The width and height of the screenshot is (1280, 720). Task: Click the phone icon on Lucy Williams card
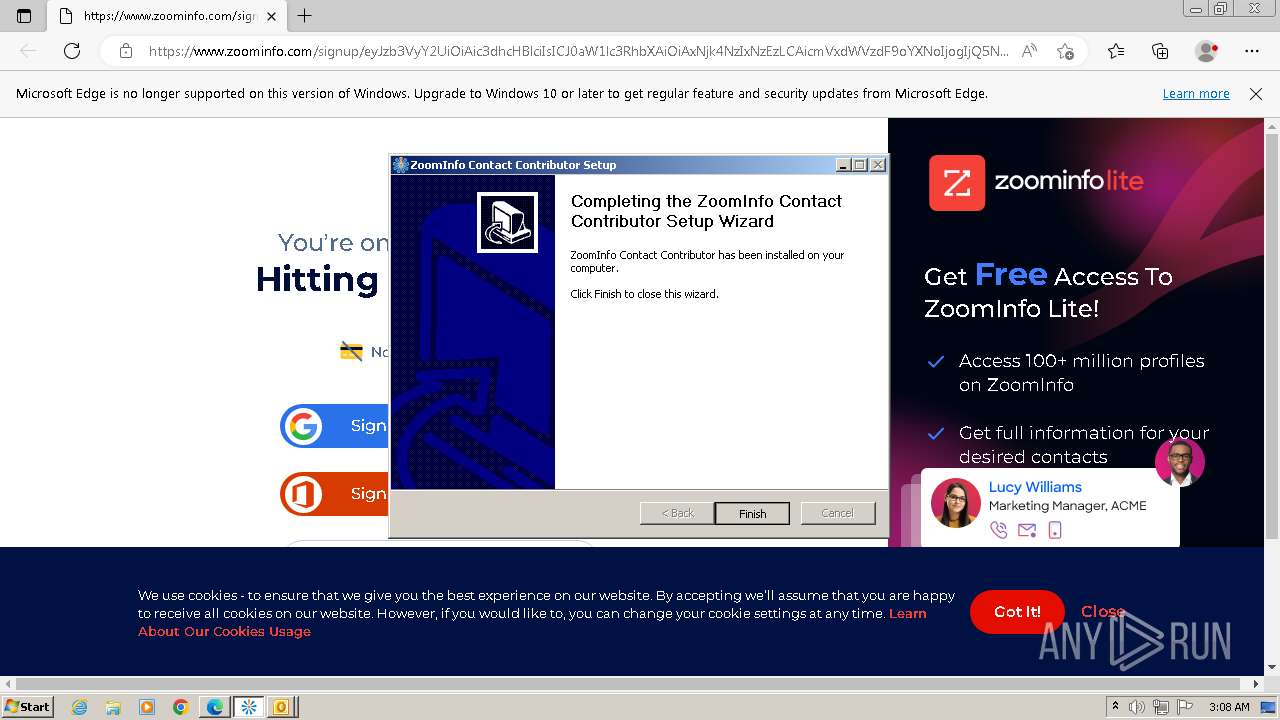coord(998,530)
